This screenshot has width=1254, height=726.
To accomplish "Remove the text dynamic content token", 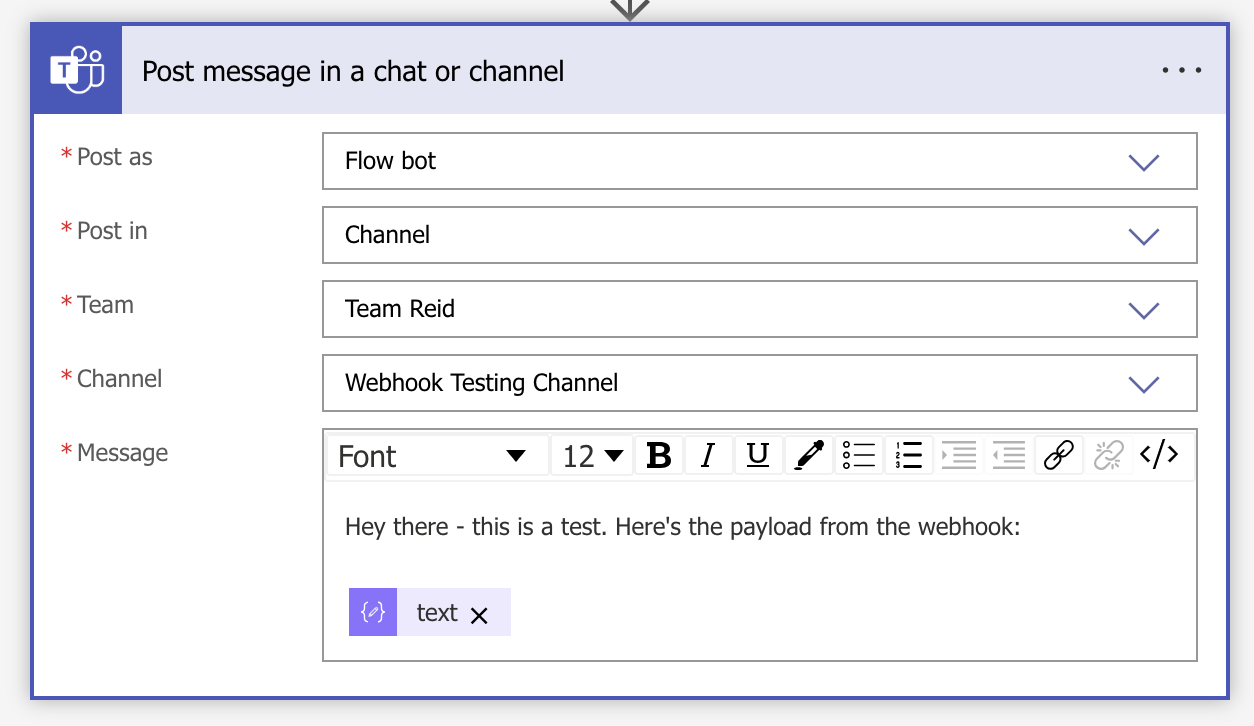I will 479,615.
